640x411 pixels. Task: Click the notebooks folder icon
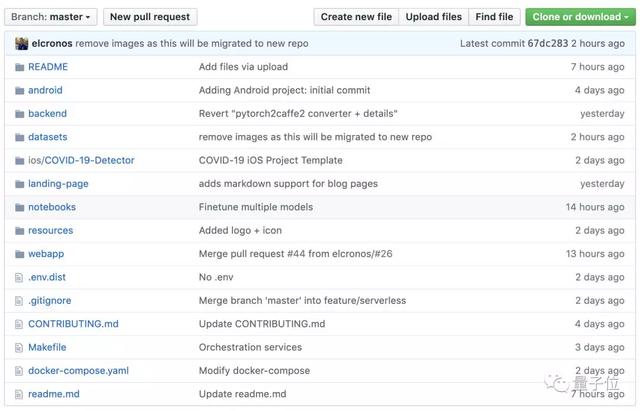pyautogui.click(x=19, y=207)
